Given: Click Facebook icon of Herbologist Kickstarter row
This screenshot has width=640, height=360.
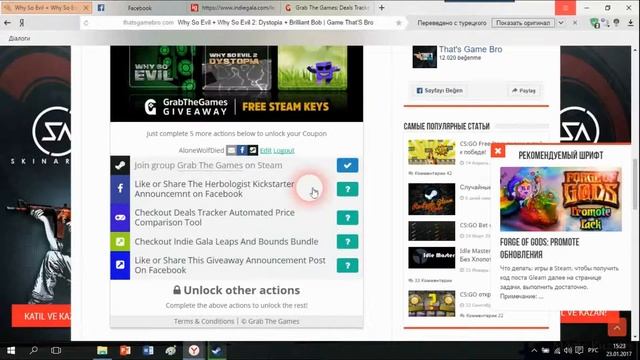Looking at the screenshot, I should coord(120,189).
